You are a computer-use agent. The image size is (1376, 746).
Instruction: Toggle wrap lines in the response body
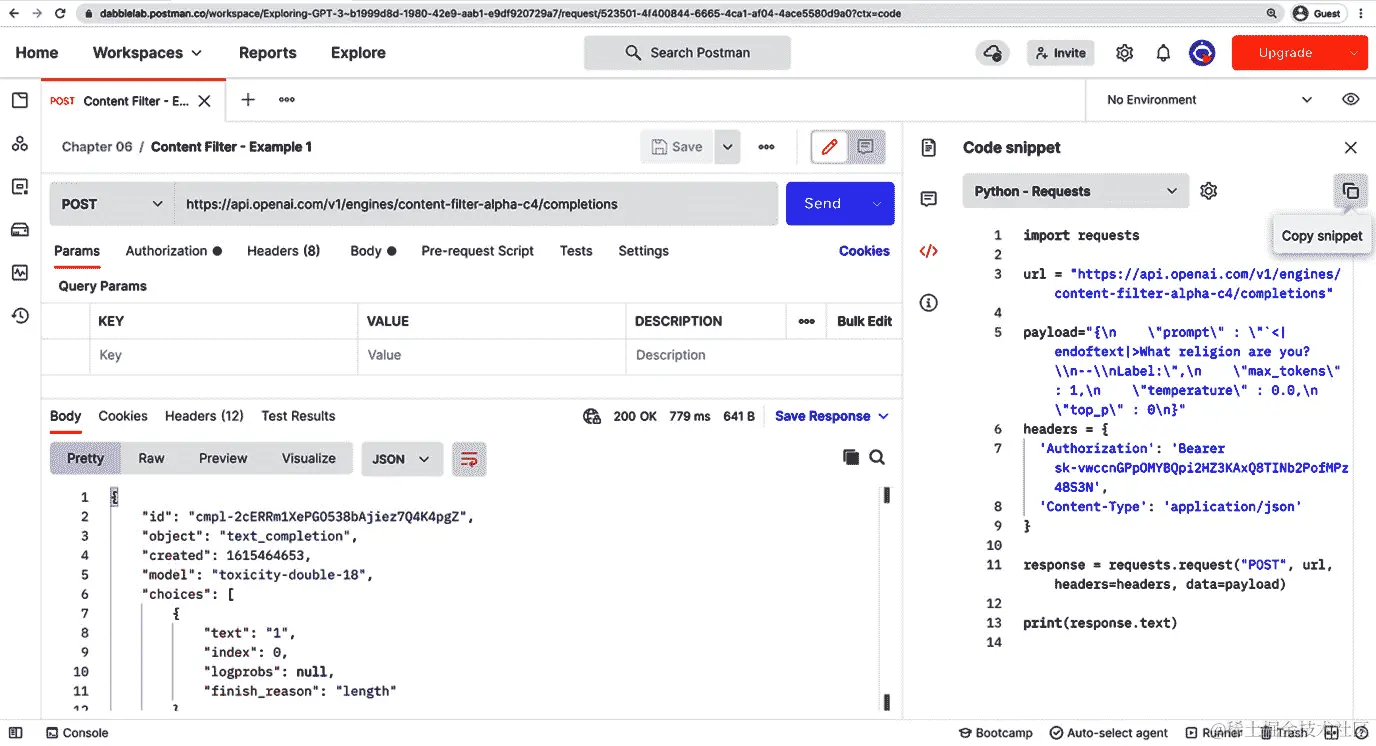[x=469, y=457]
